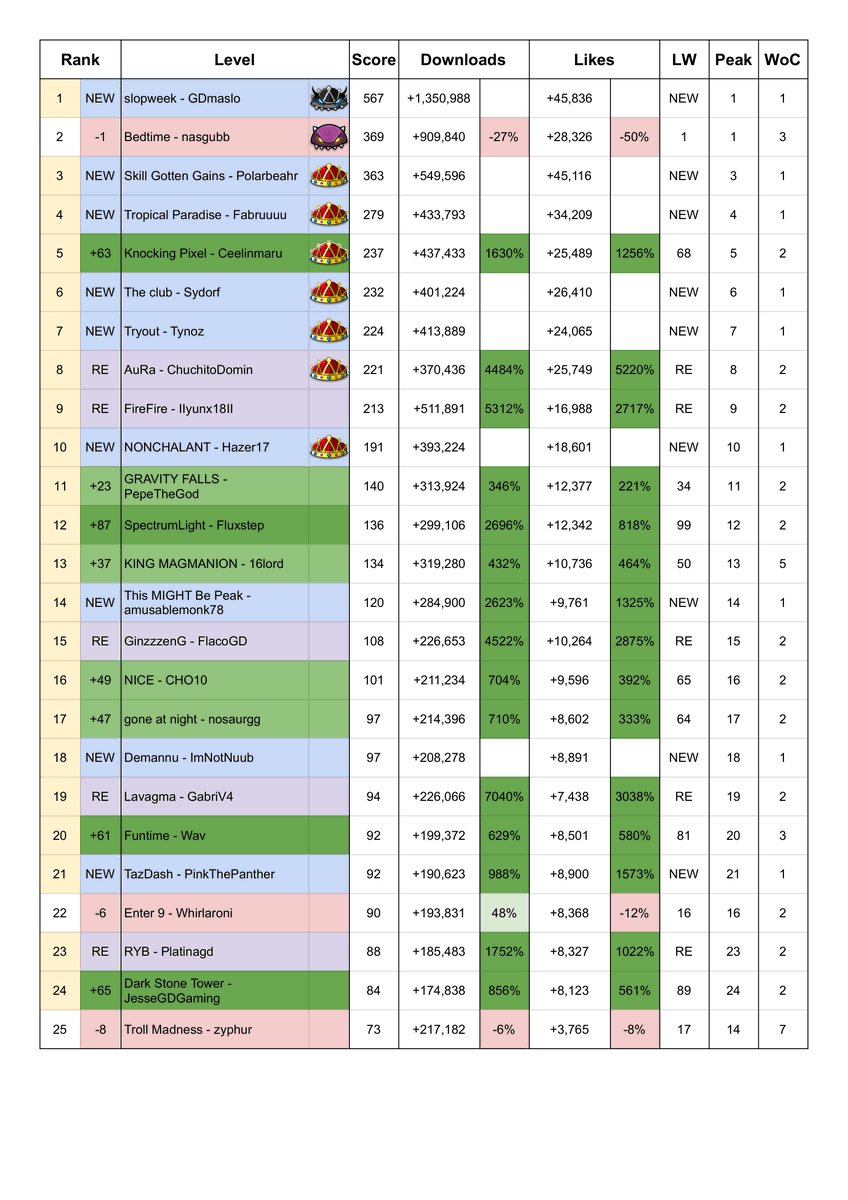Image resolution: width=848 pixels, height=1200 pixels.
Task: Click the purple demon icon beside Bedtime
Action: (x=329, y=137)
